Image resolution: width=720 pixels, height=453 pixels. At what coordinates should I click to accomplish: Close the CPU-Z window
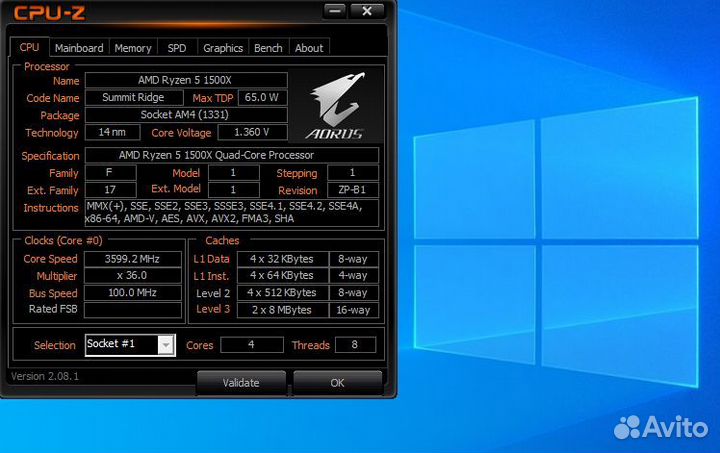pyautogui.click(x=367, y=11)
